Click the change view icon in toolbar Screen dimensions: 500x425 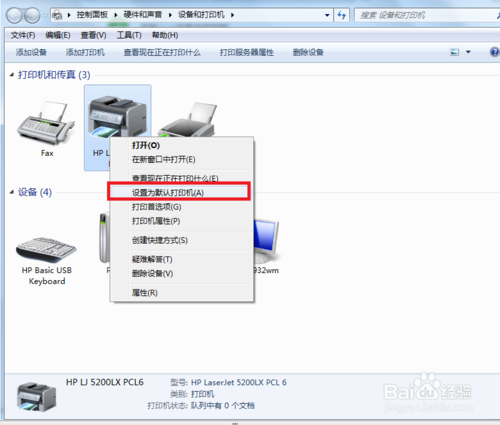tap(455, 52)
